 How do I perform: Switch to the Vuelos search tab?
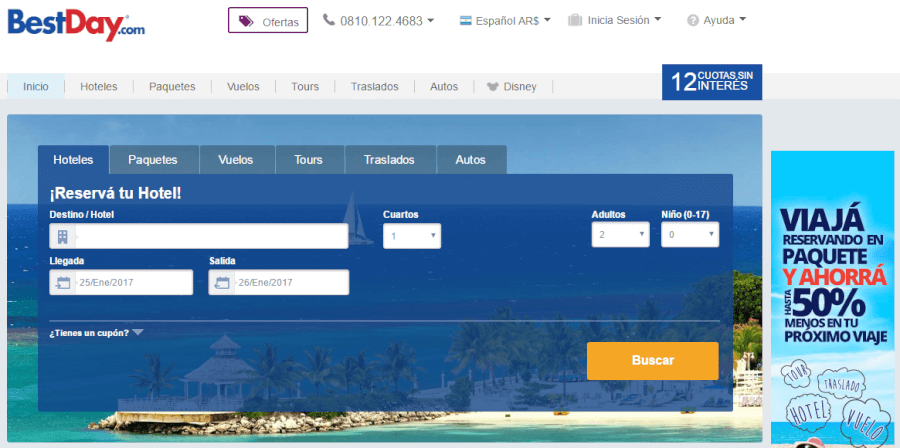(x=235, y=160)
